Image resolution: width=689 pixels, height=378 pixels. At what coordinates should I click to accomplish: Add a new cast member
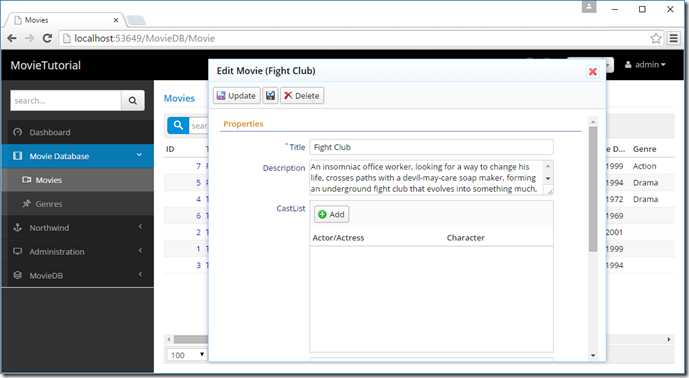coord(331,214)
